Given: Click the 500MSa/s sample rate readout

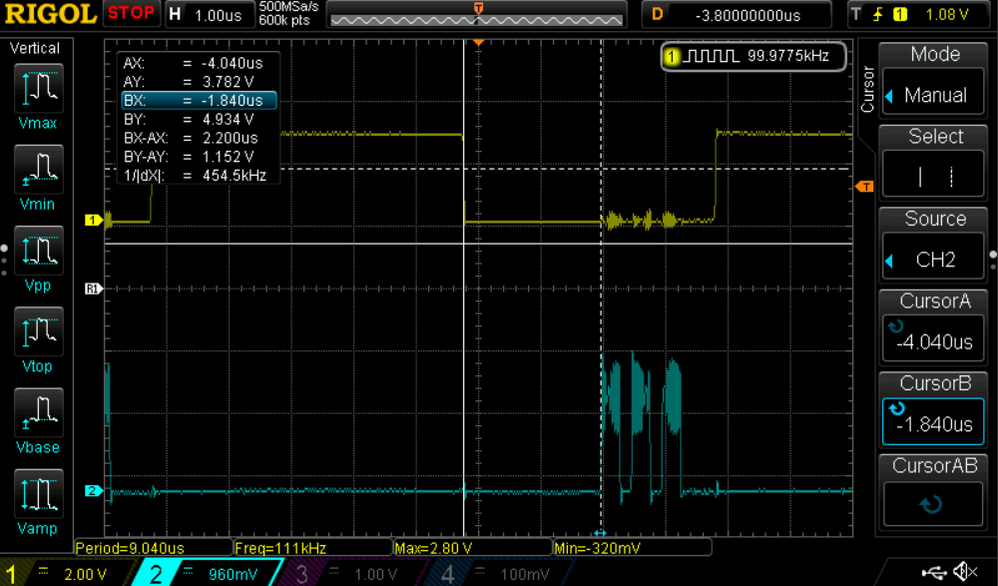Looking at the screenshot, I should click(288, 7).
